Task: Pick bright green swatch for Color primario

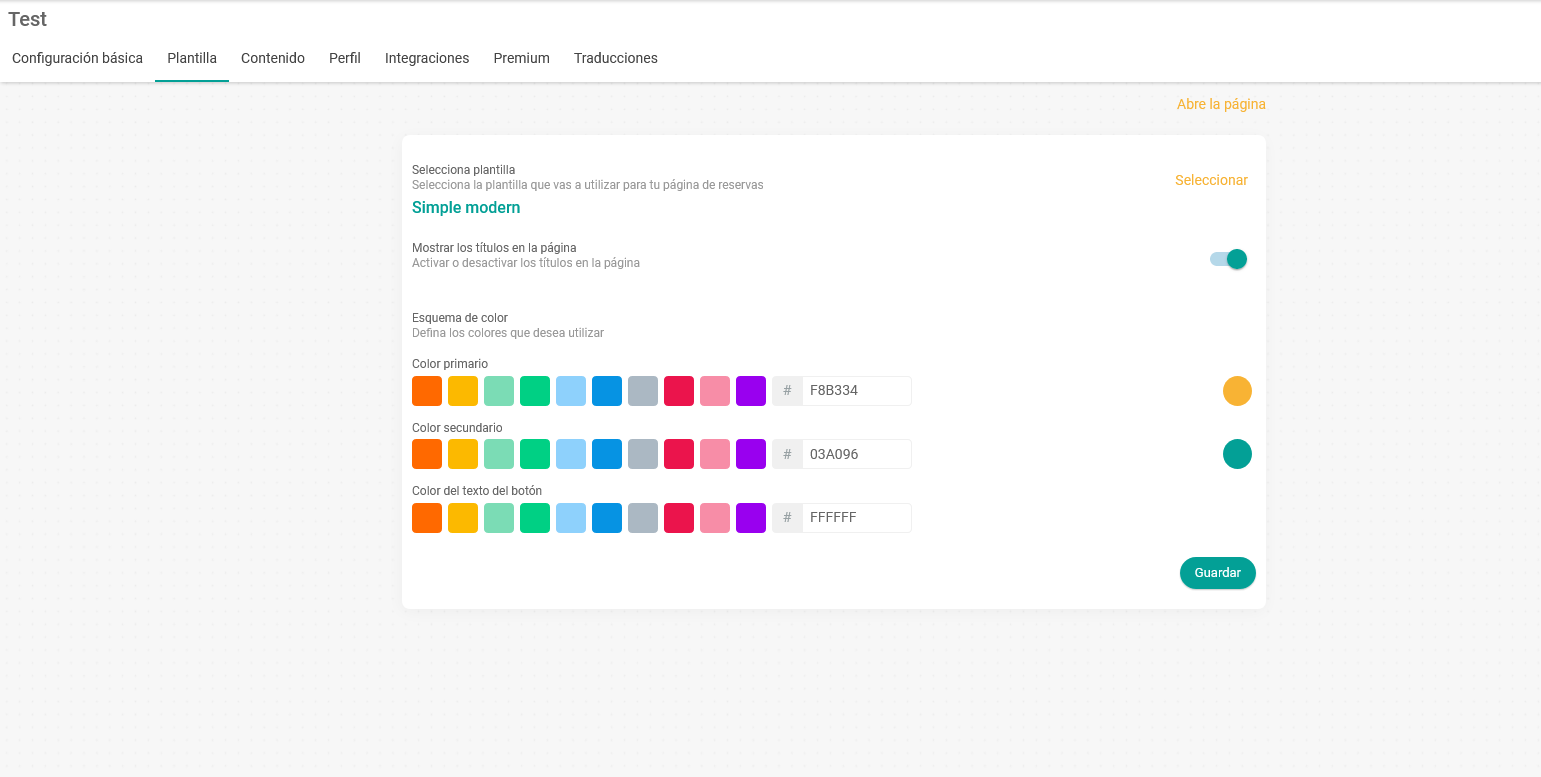Action: point(535,391)
